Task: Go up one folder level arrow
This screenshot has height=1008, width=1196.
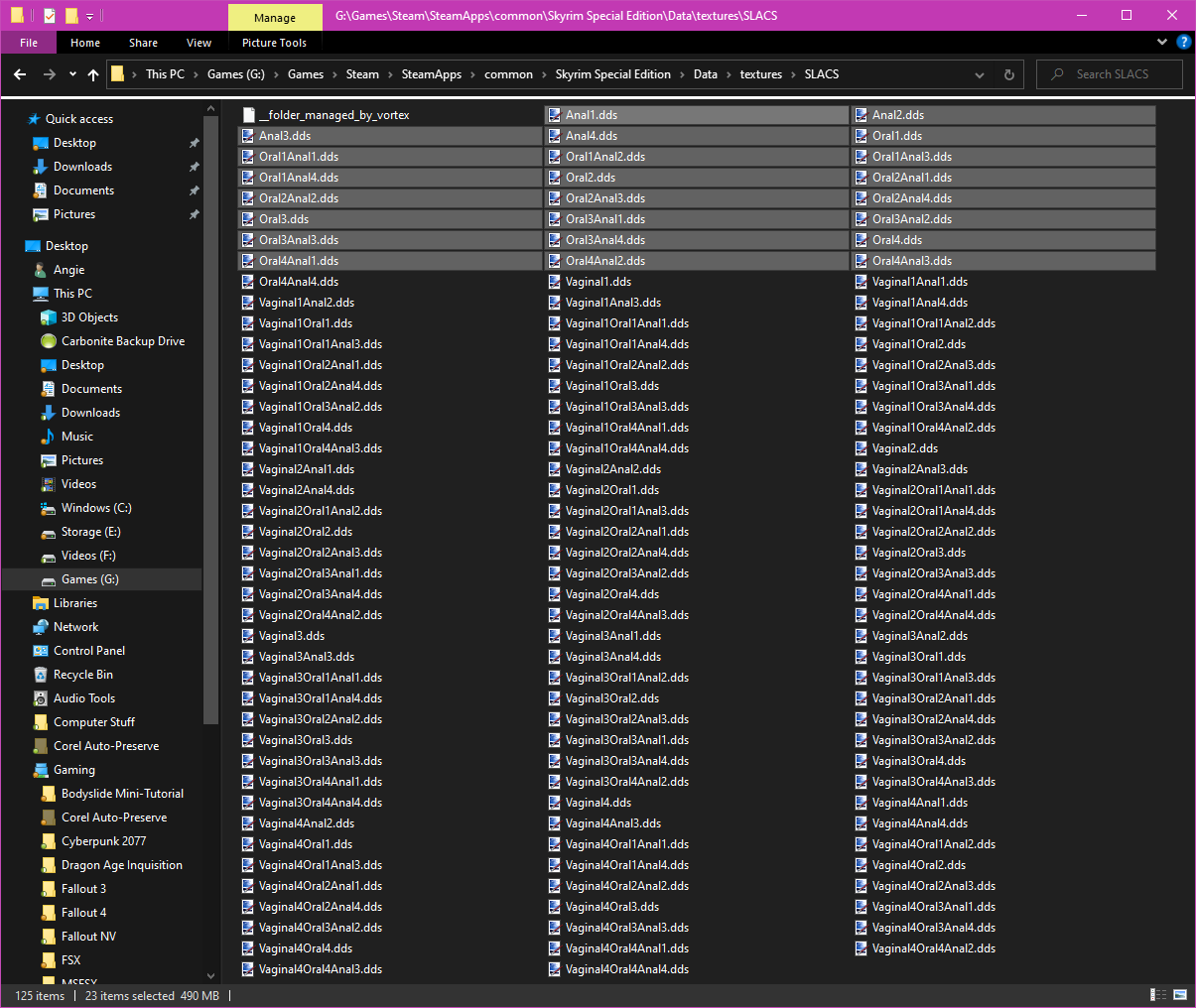Action: pyautogui.click(x=93, y=74)
